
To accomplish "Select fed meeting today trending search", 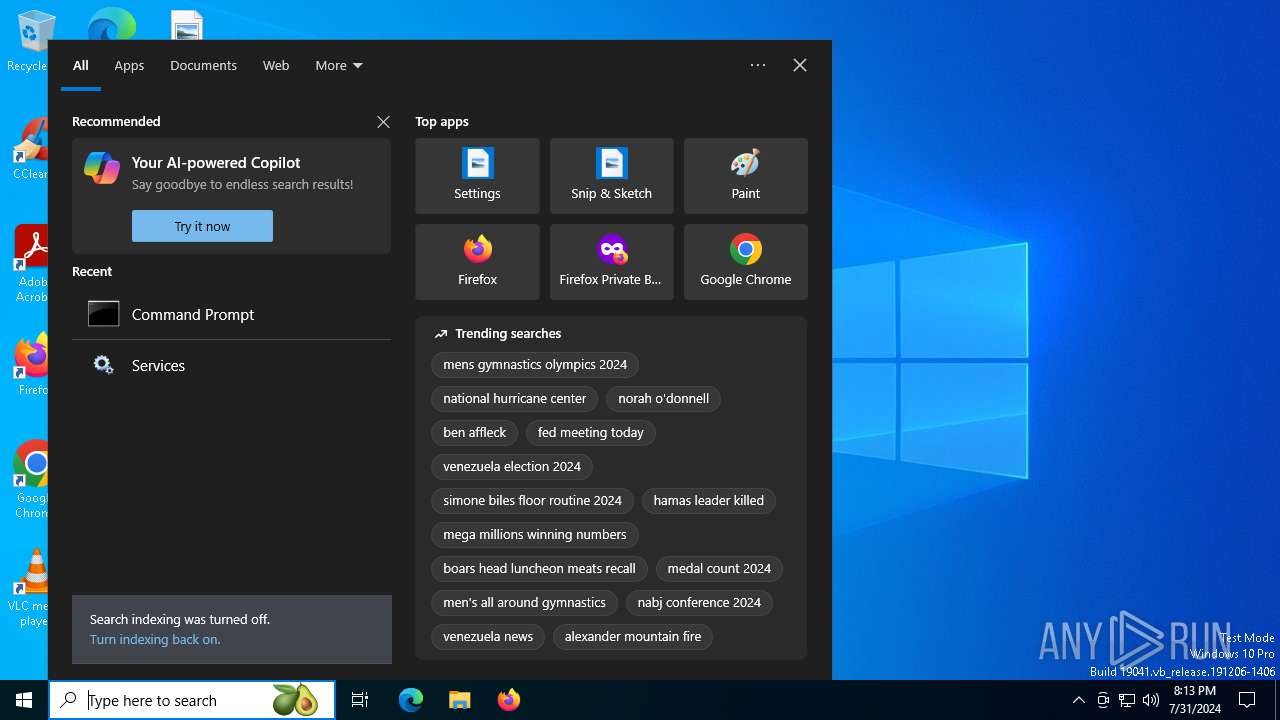I will pos(591,433).
